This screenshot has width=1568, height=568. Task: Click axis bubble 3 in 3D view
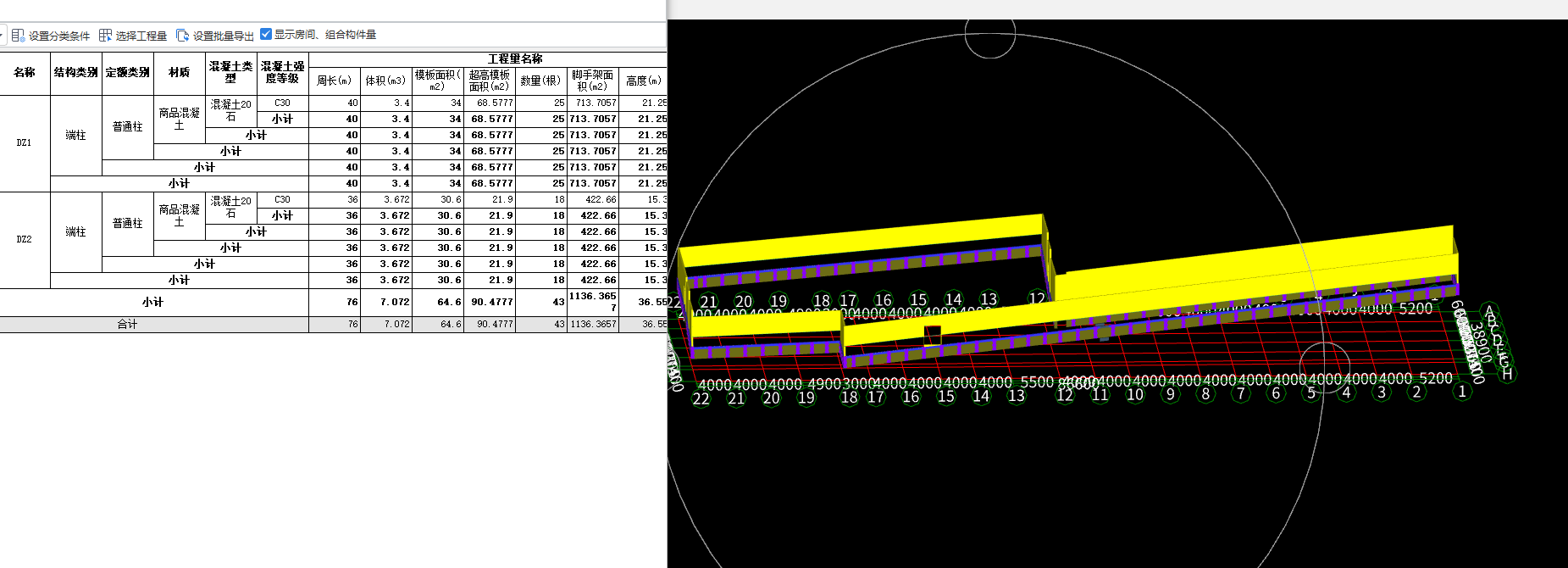(1382, 393)
